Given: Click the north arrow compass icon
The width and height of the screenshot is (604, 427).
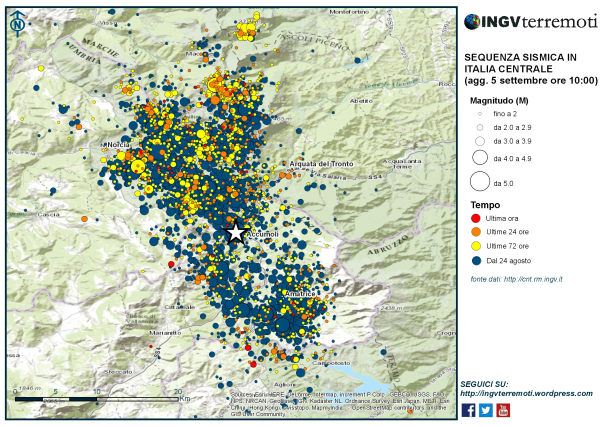Looking at the screenshot, I should tap(18, 24).
